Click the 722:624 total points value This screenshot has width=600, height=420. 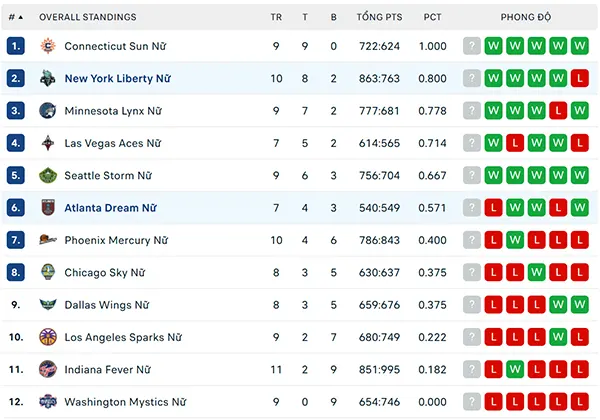pos(379,46)
